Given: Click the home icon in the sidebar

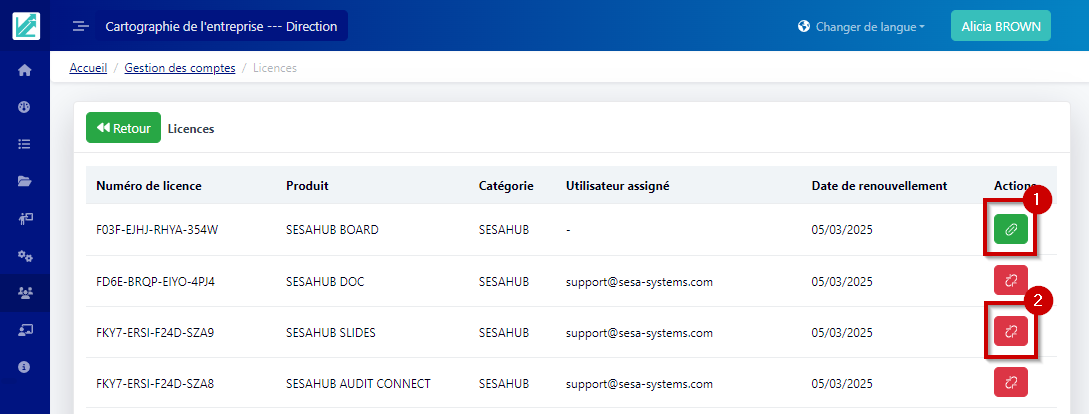Looking at the screenshot, I should [x=25, y=70].
